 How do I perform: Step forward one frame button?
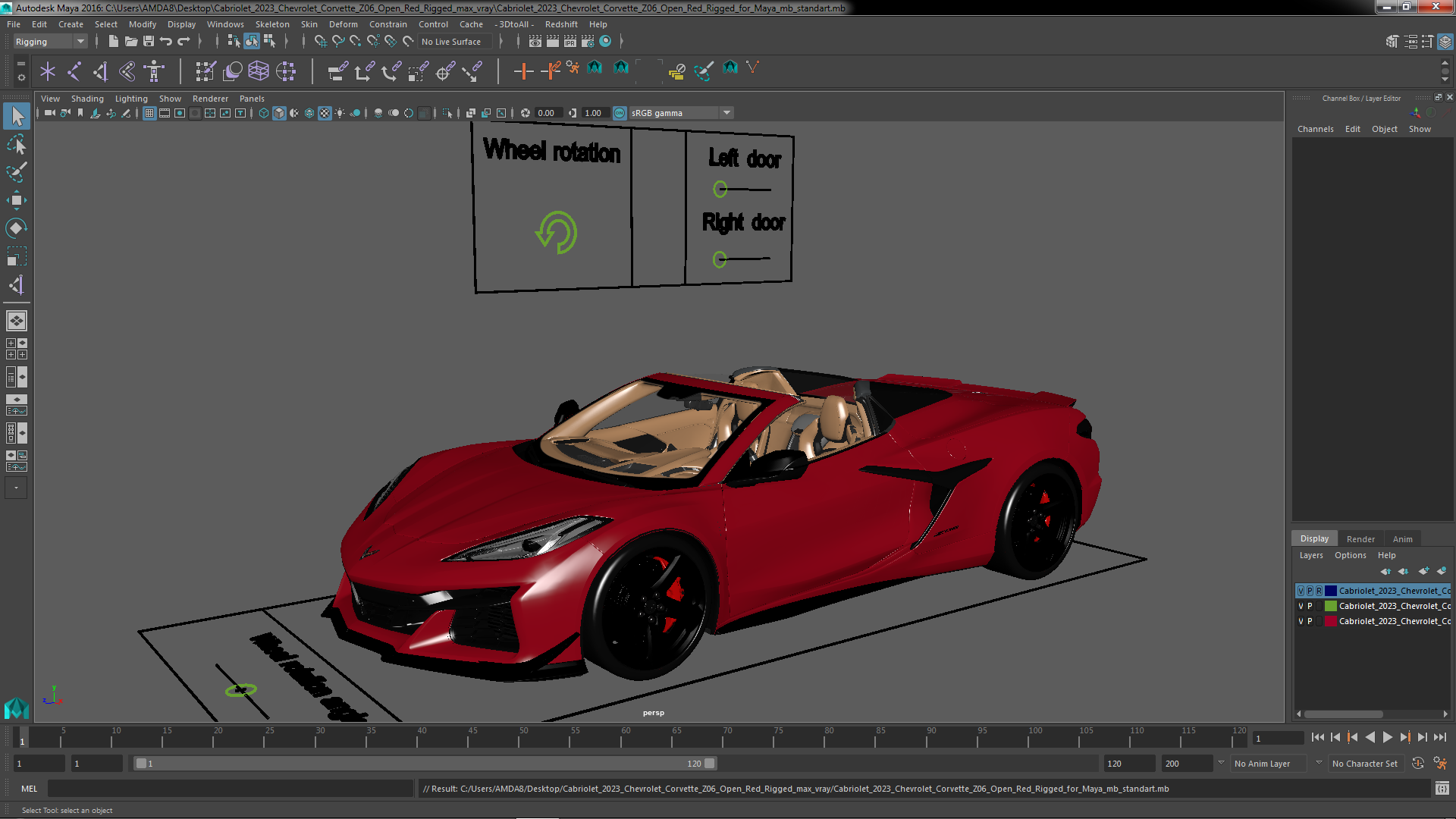pos(1423,737)
